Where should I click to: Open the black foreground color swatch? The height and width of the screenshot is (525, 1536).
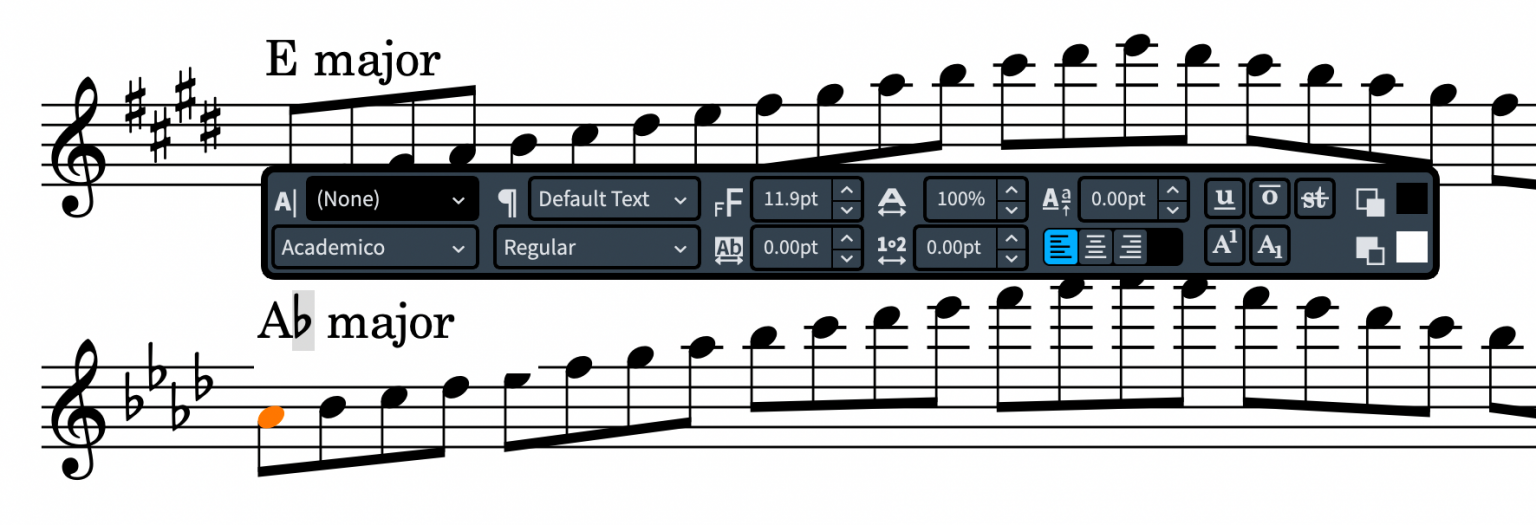1412,199
